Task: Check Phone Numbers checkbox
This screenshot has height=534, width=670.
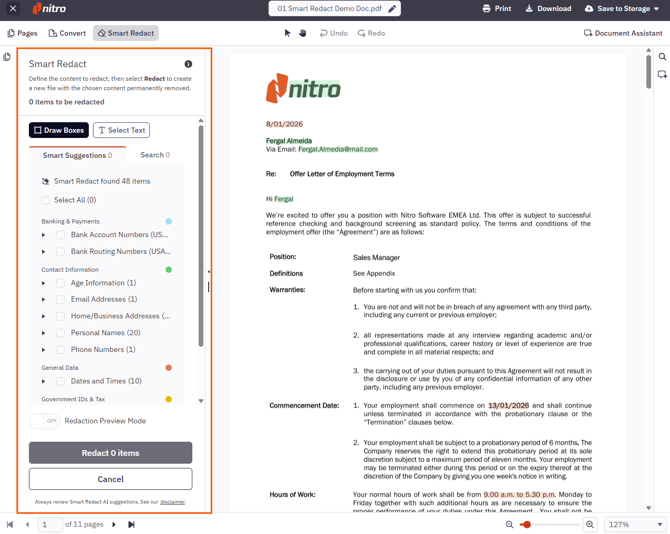Action: (61, 349)
